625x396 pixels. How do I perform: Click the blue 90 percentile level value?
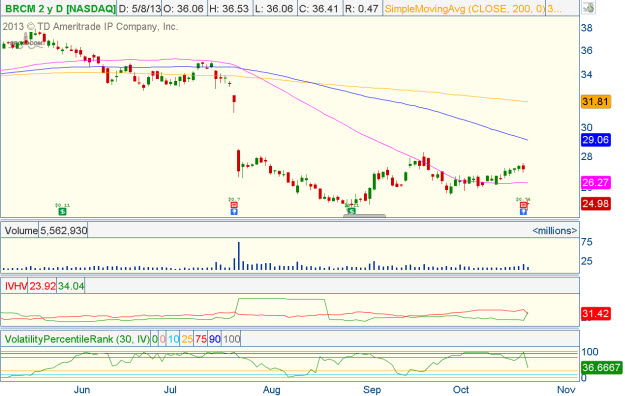tap(215, 339)
